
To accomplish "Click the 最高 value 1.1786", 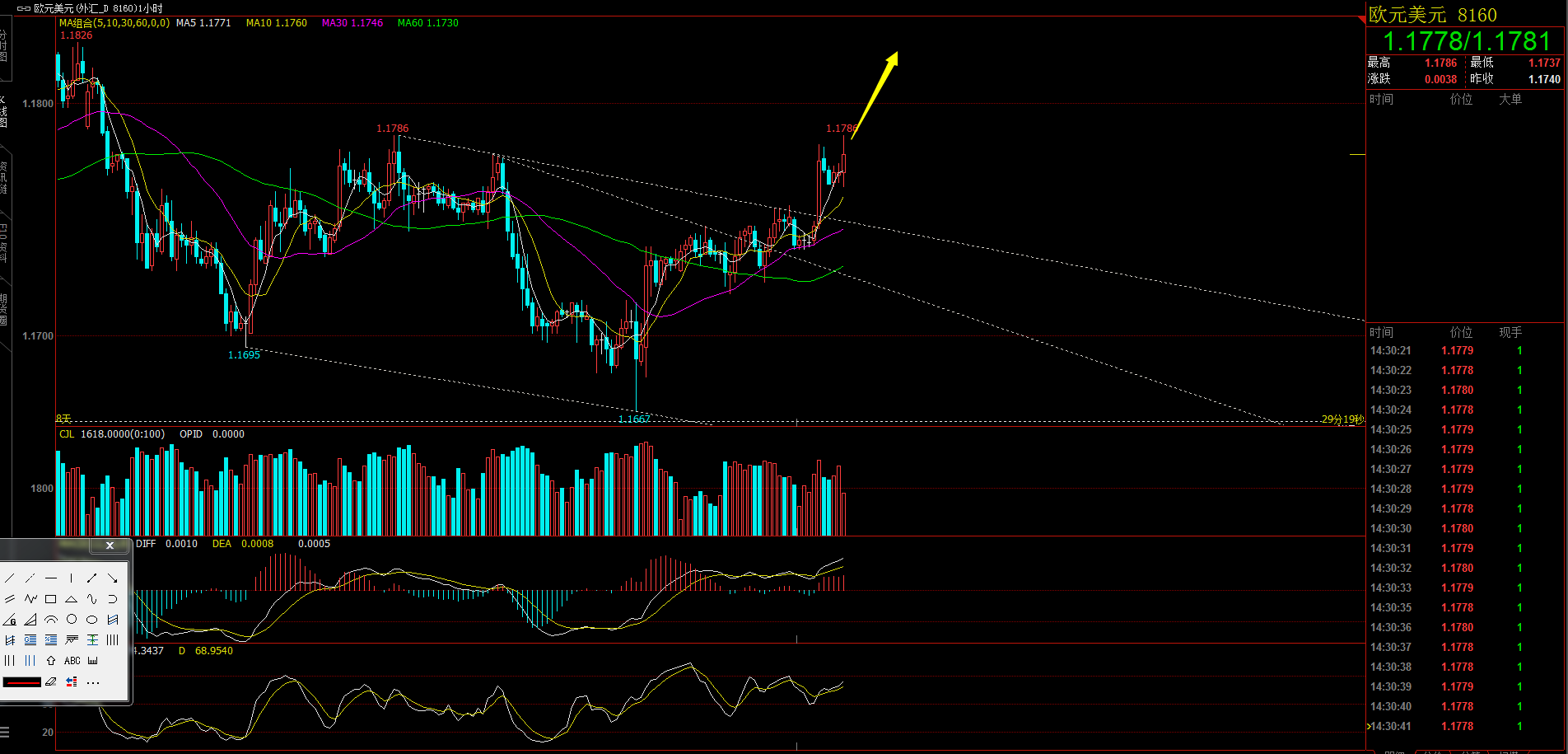I will click(1441, 63).
